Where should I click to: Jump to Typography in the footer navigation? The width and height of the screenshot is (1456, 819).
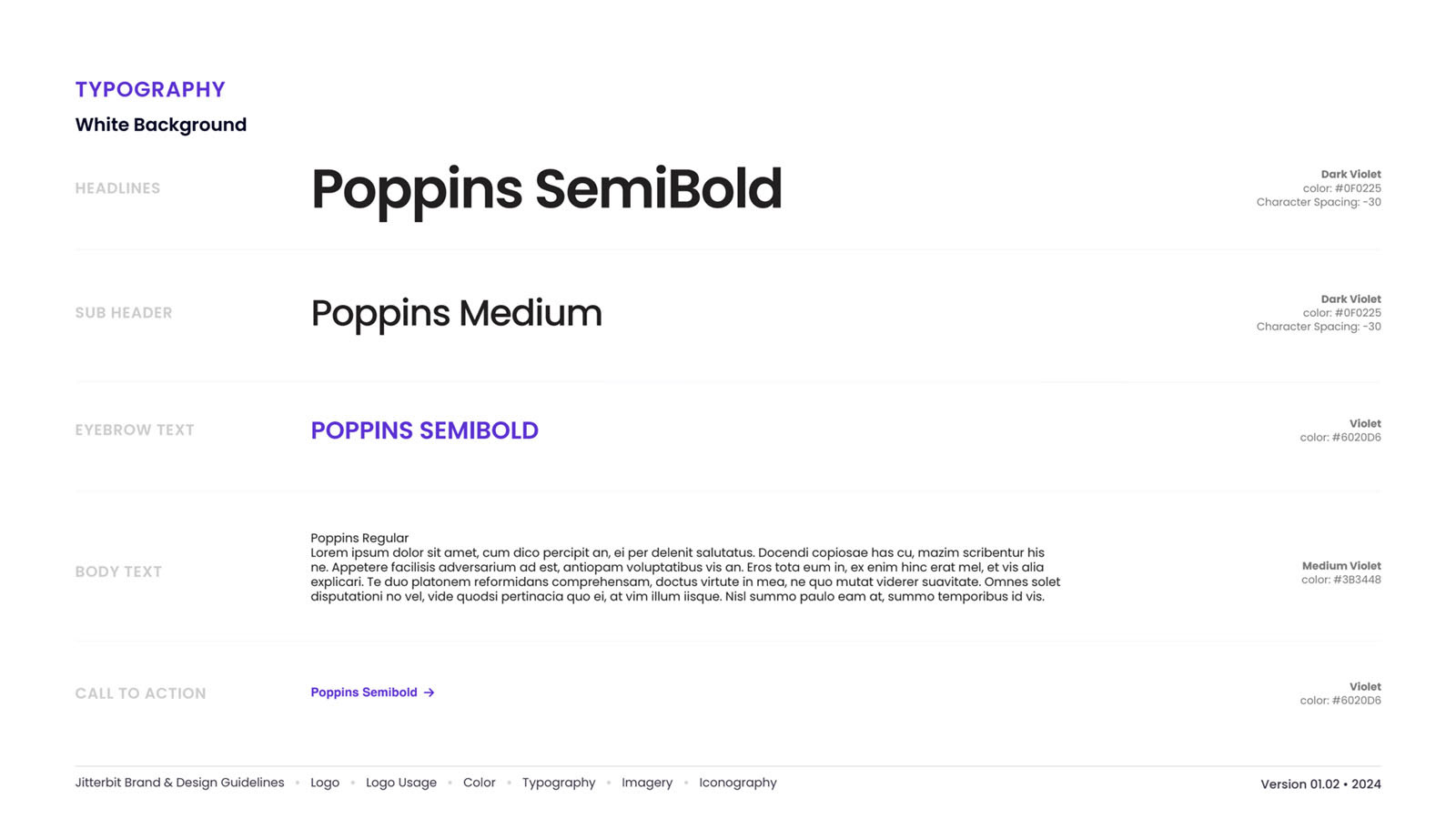(x=559, y=783)
